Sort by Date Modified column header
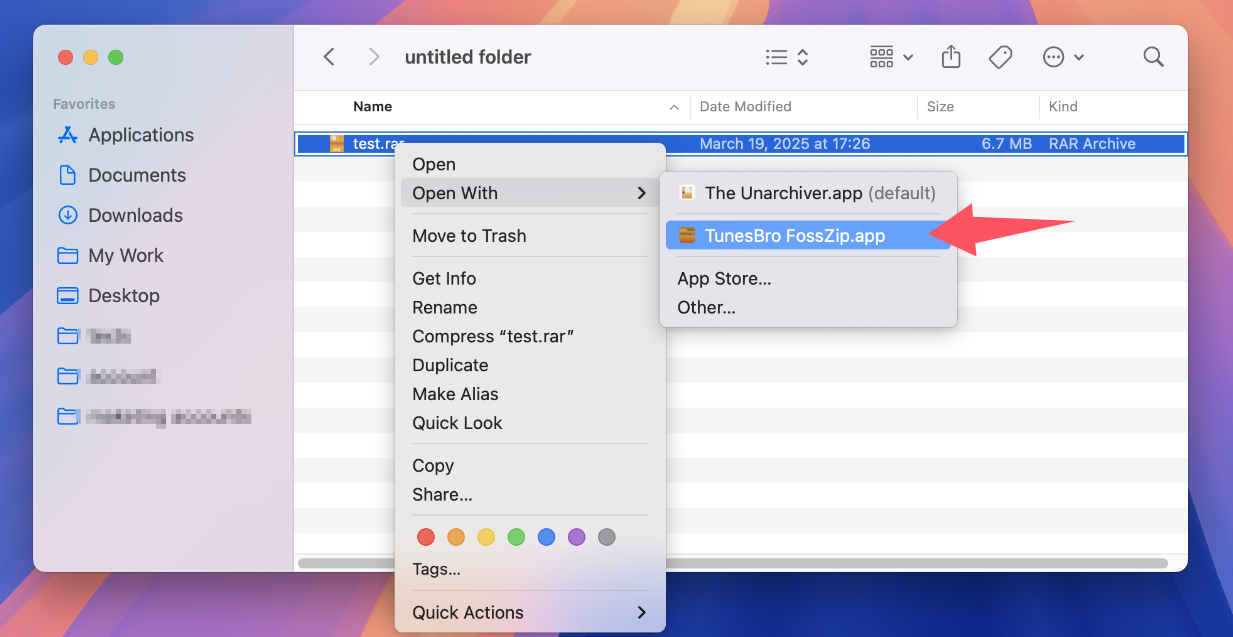Viewport: 1233px width, 637px height. tap(745, 106)
